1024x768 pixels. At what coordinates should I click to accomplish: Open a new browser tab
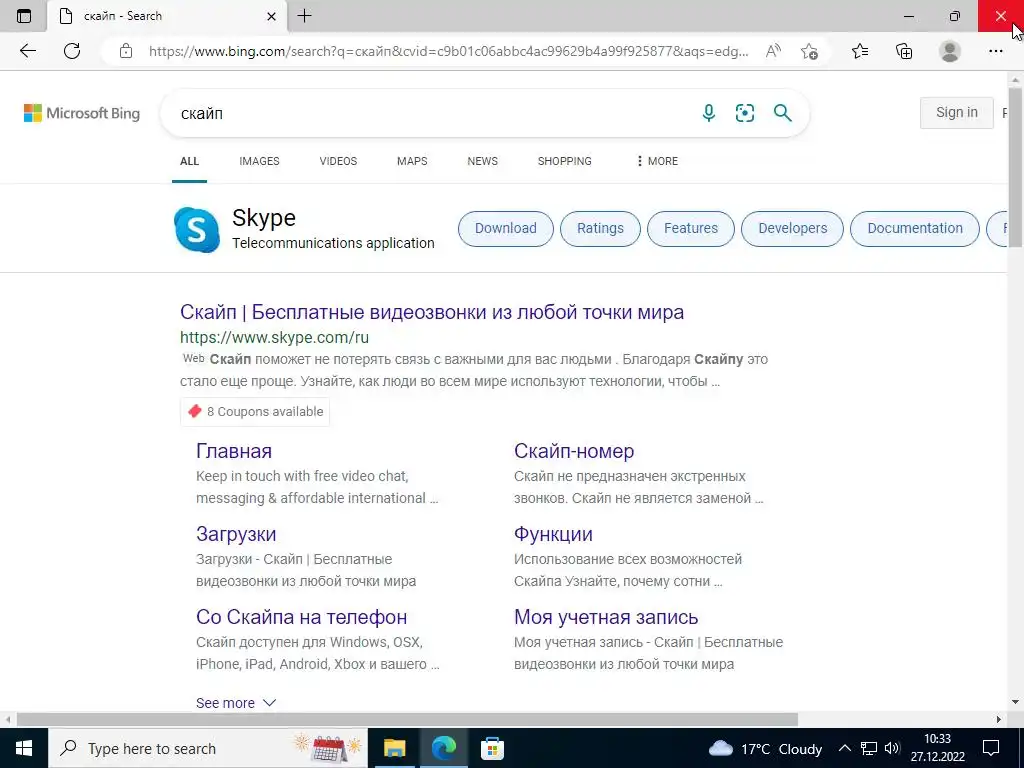click(304, 16)
